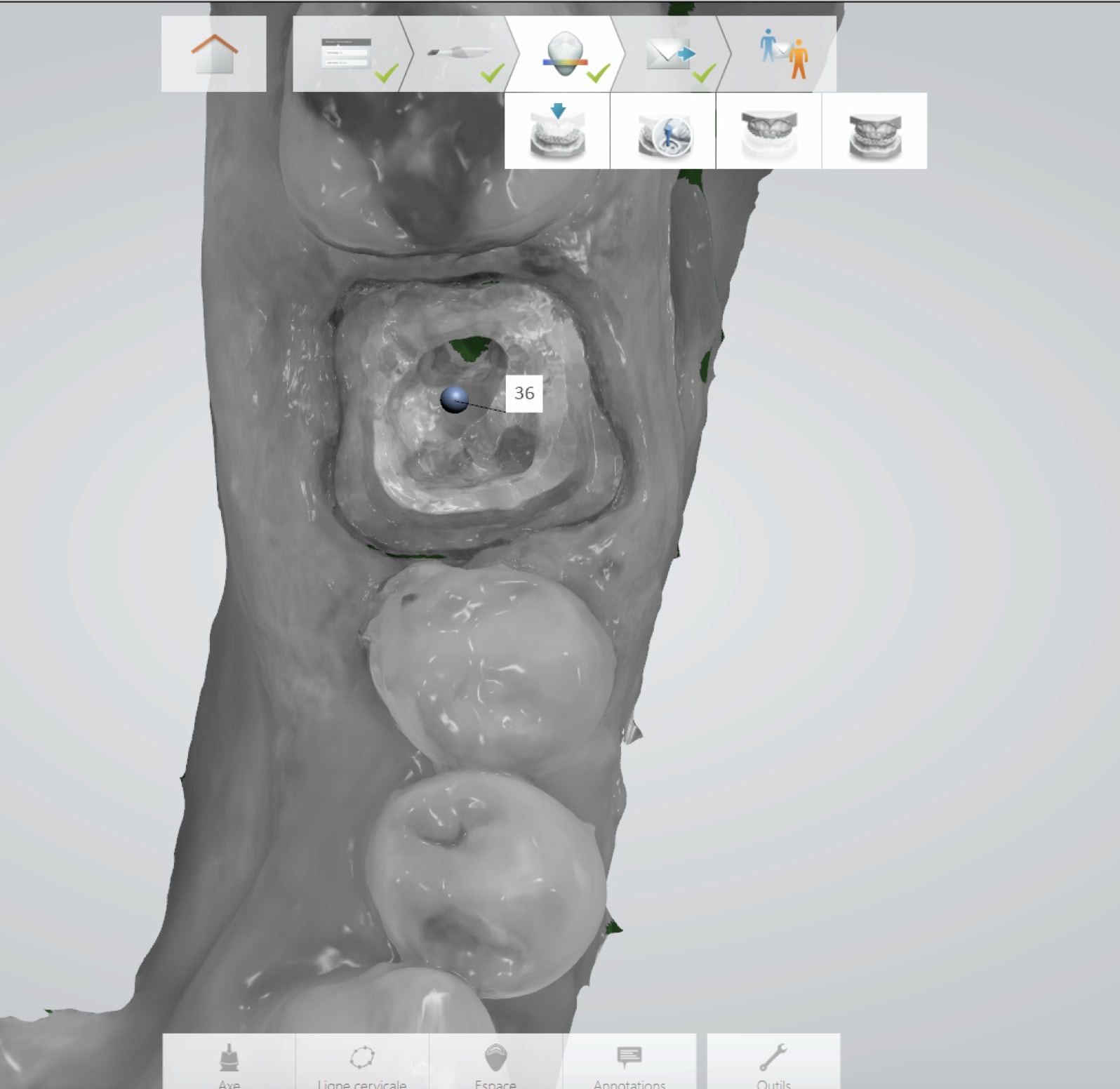This screenshot has width=1120, height=1089.
Task: Click the blue sphere marker on tooth
Action: click(454, 399)
